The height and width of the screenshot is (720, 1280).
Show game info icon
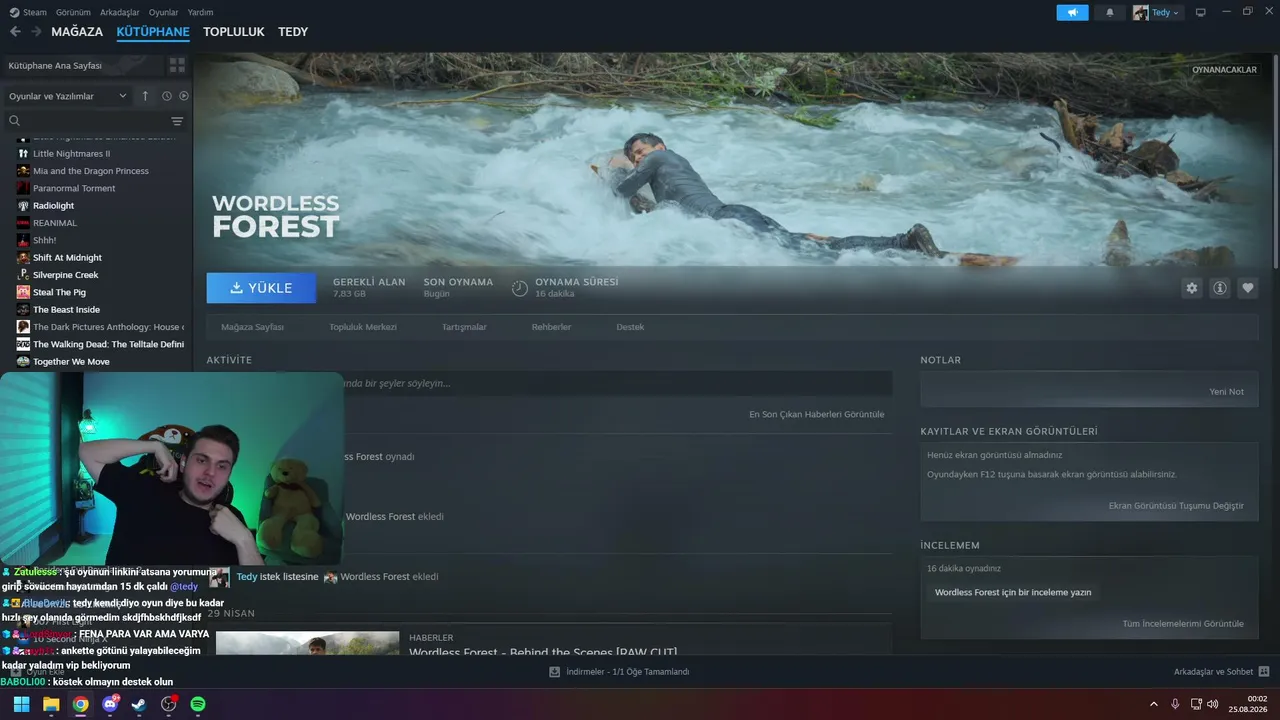1220,288
